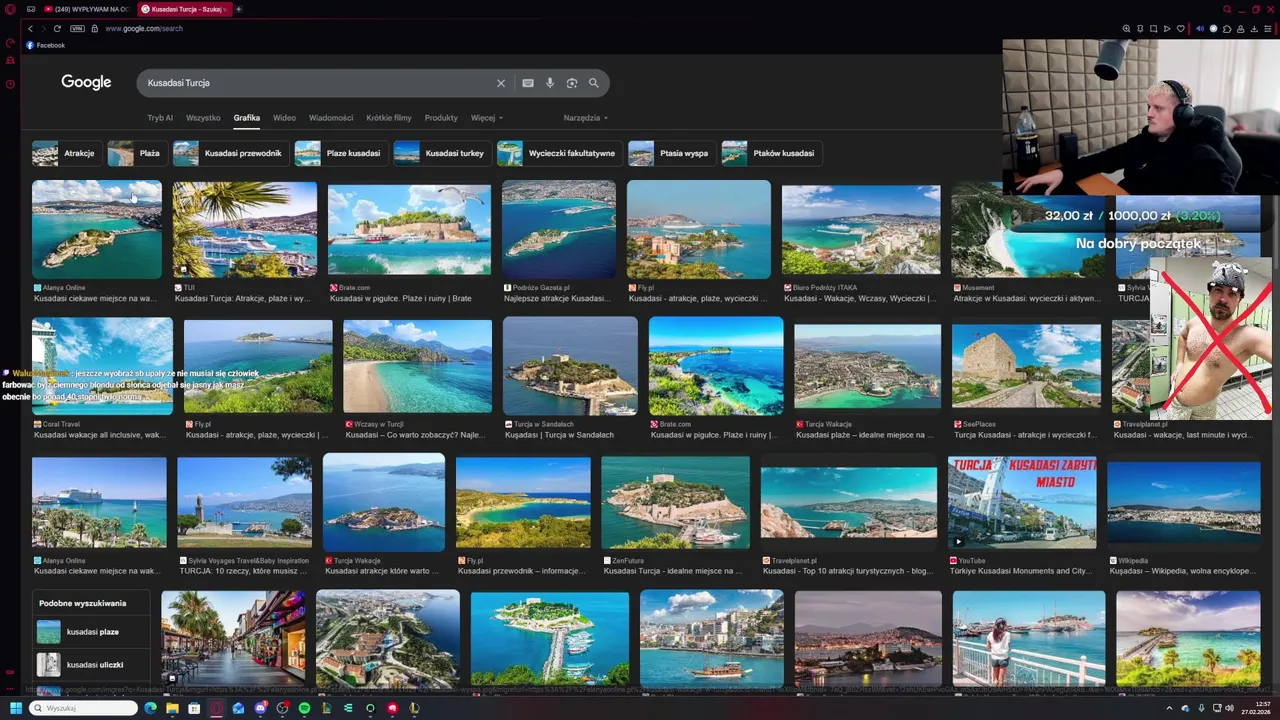The image size is (1280, 720).
Task: Open Biuro Podróży ITAKA image result
Action: tap(861, 230)
